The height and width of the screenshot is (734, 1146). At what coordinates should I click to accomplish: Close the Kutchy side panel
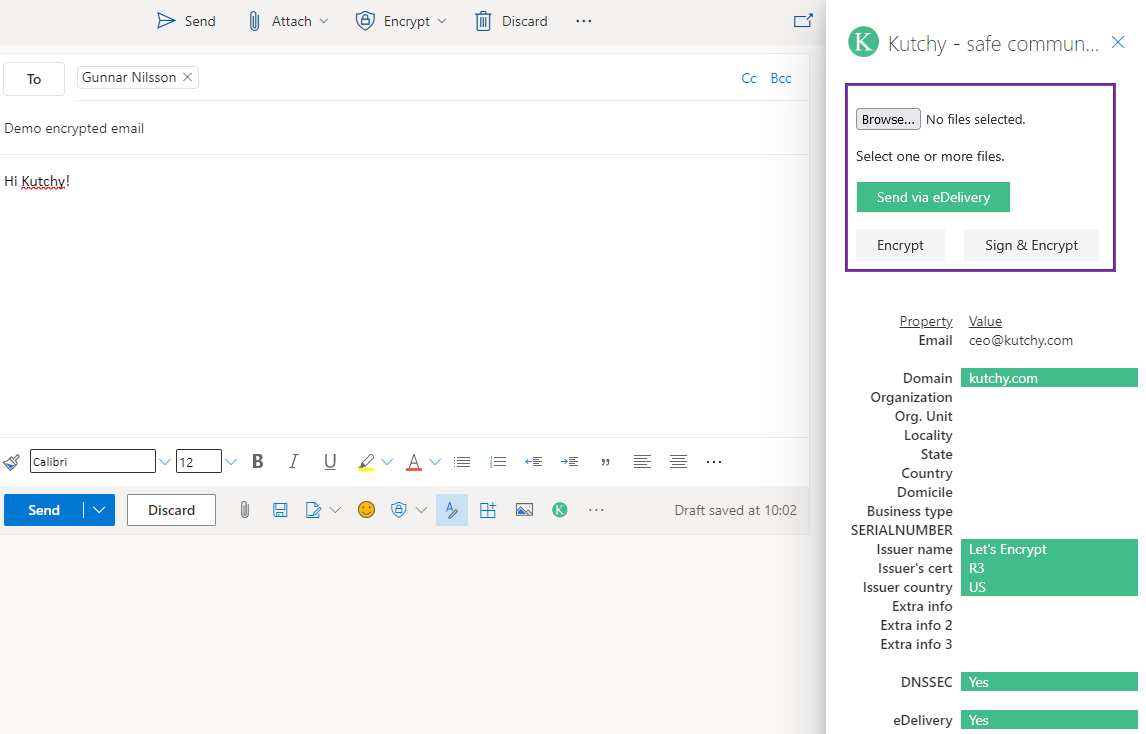[1117, 42]
